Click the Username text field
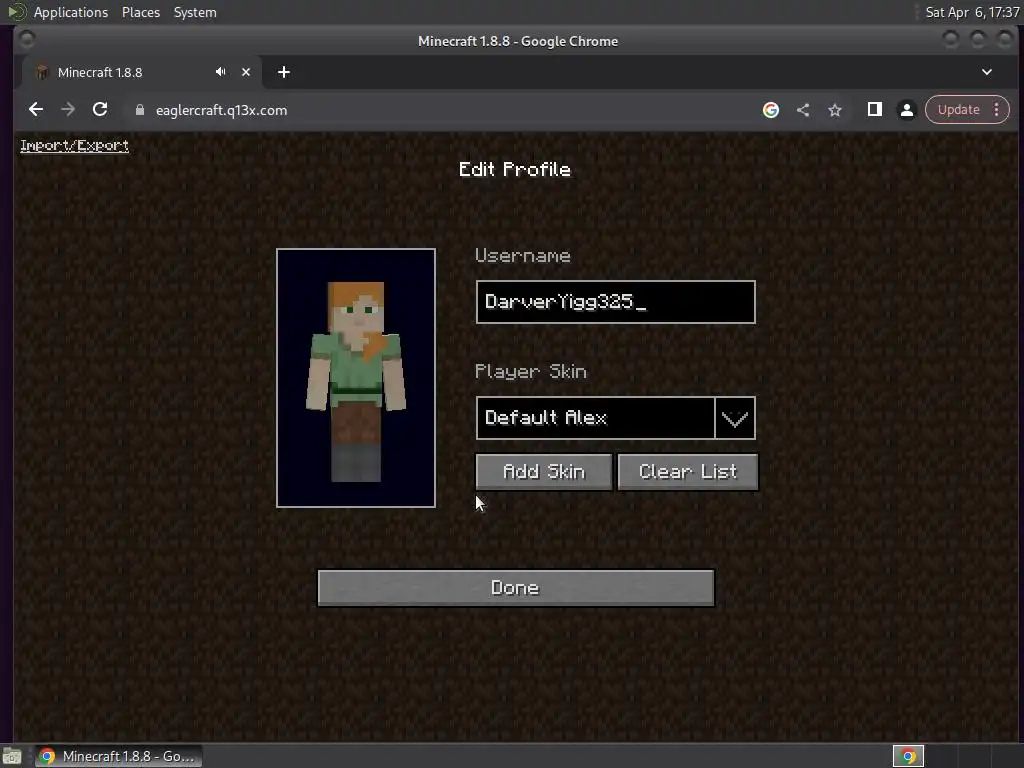 pyautogui.click(x=615, y=302)
